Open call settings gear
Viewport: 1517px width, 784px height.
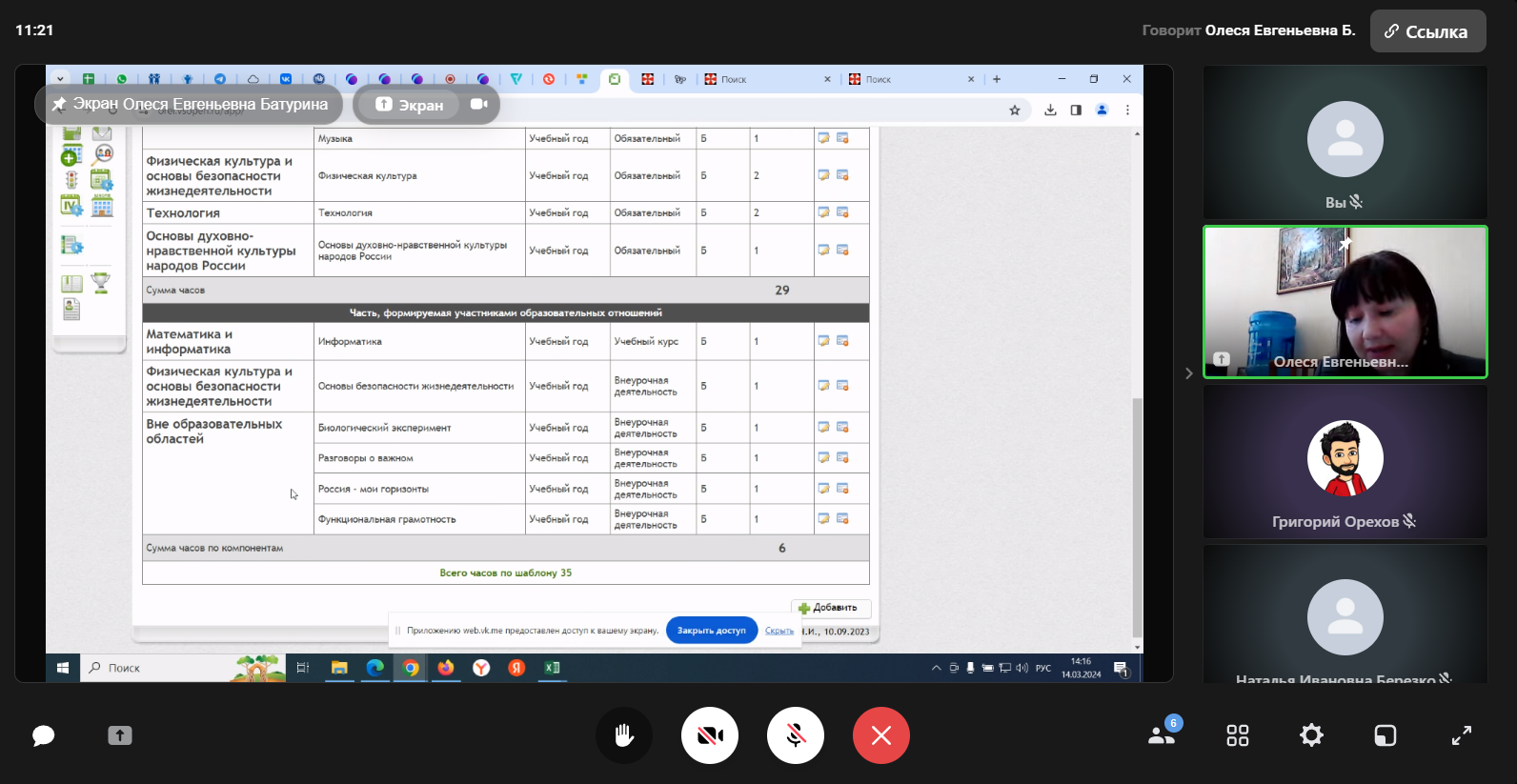[x=1311, y=735]
